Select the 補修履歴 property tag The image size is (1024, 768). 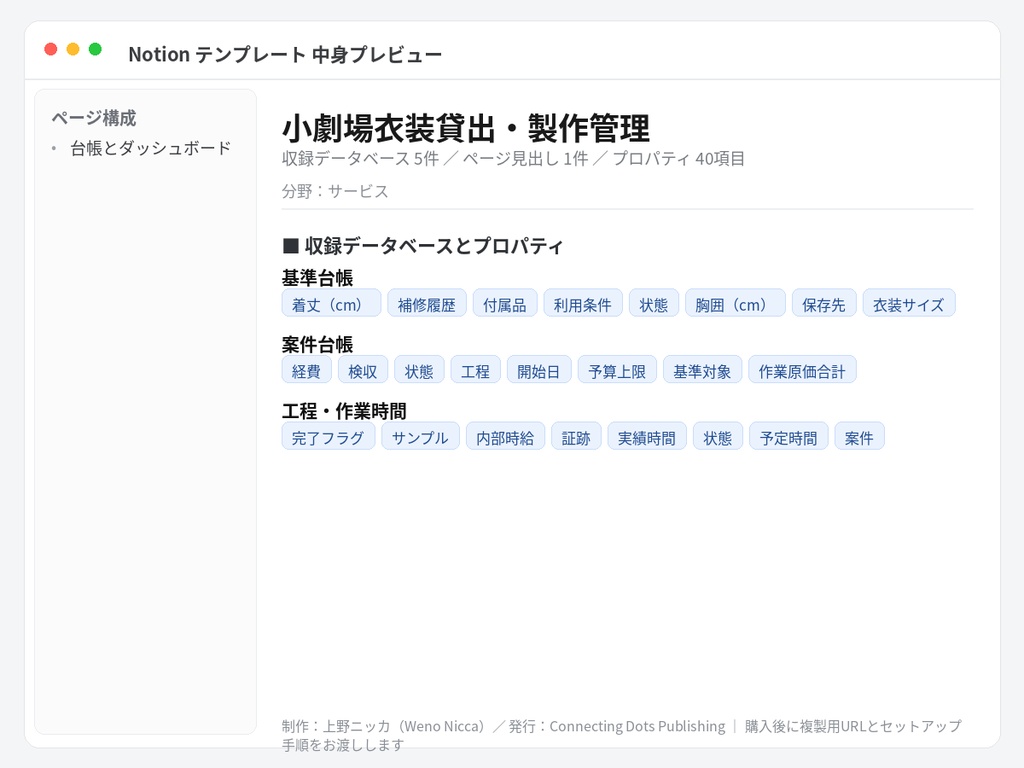(426, 303)
